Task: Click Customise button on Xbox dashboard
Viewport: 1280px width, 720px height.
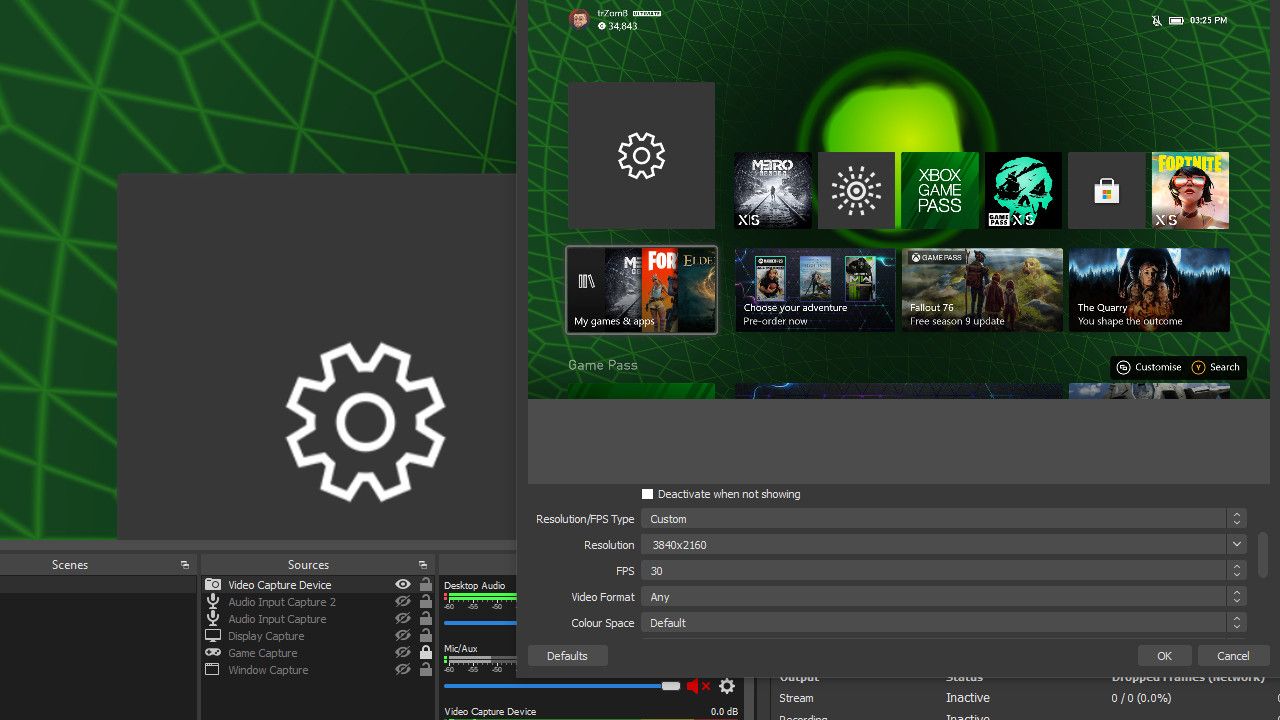Action: pyautogui.click(x=1149, y=367)
